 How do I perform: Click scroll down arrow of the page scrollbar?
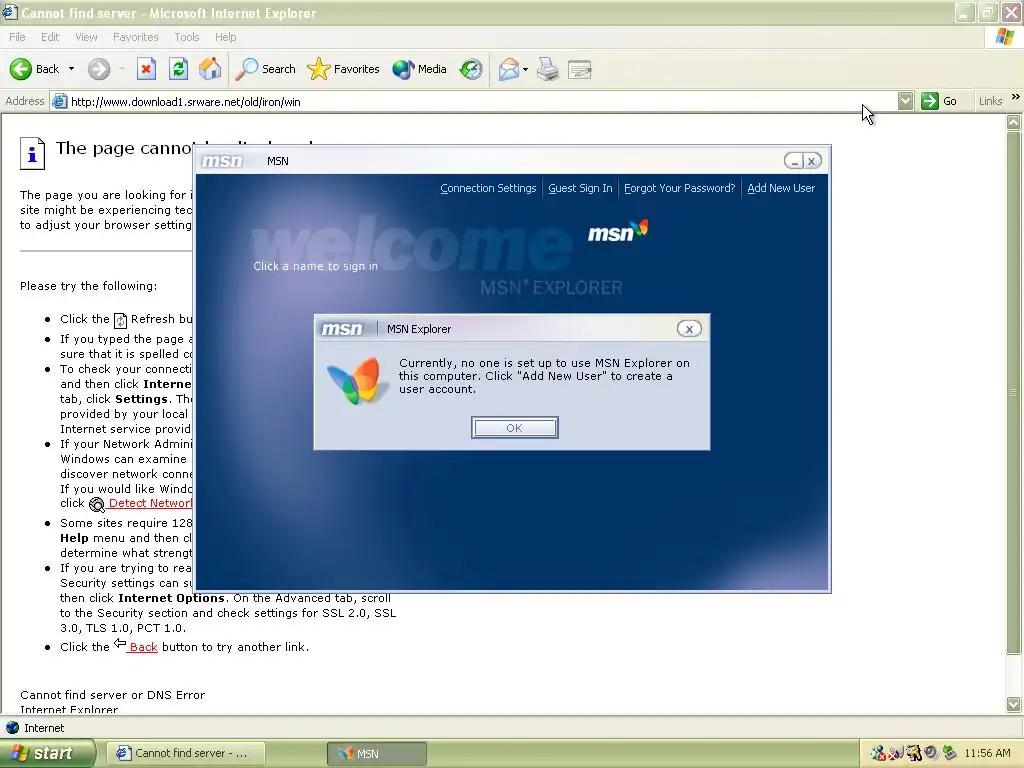pyautogui.click(x=1014, y=704)
